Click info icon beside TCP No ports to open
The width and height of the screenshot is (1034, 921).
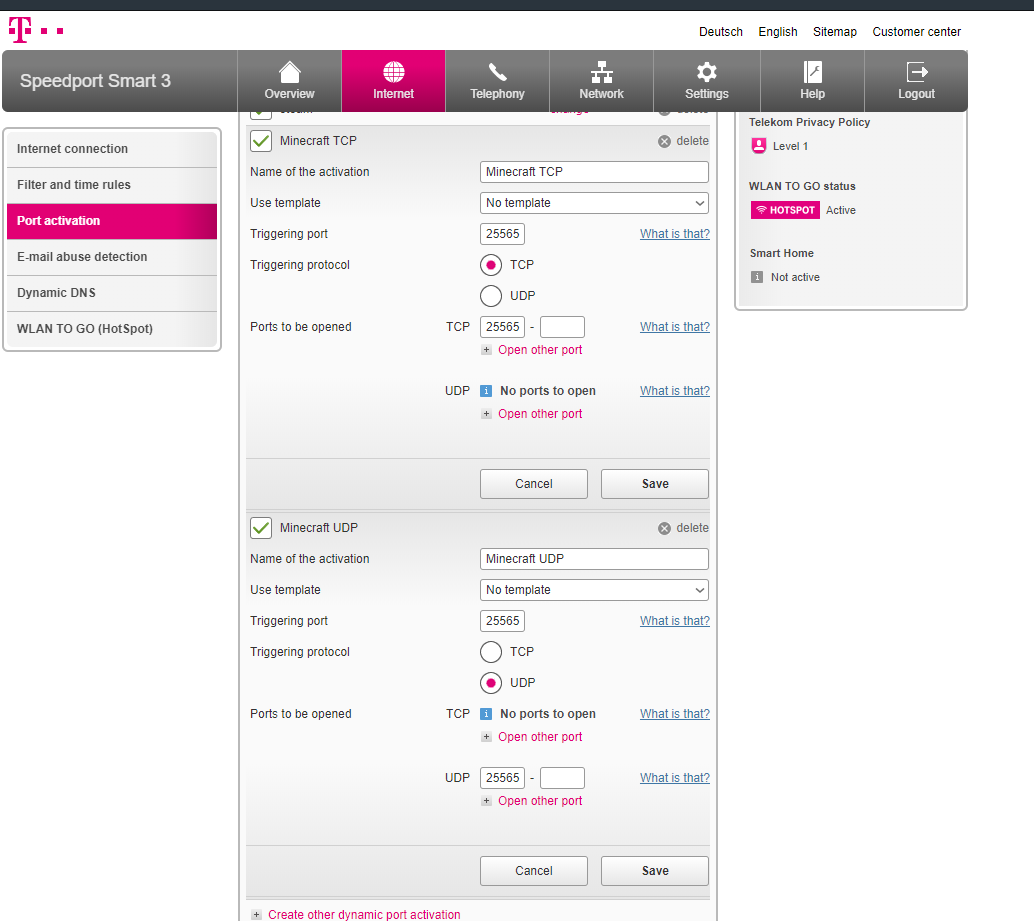click(486, 714)
